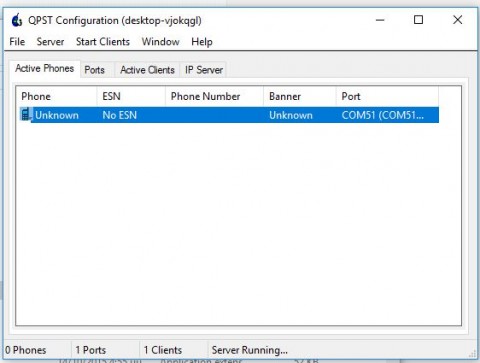Select the phone icon in the Unknown row
This screenshot has width=480, height=363.
coord(26,115)
